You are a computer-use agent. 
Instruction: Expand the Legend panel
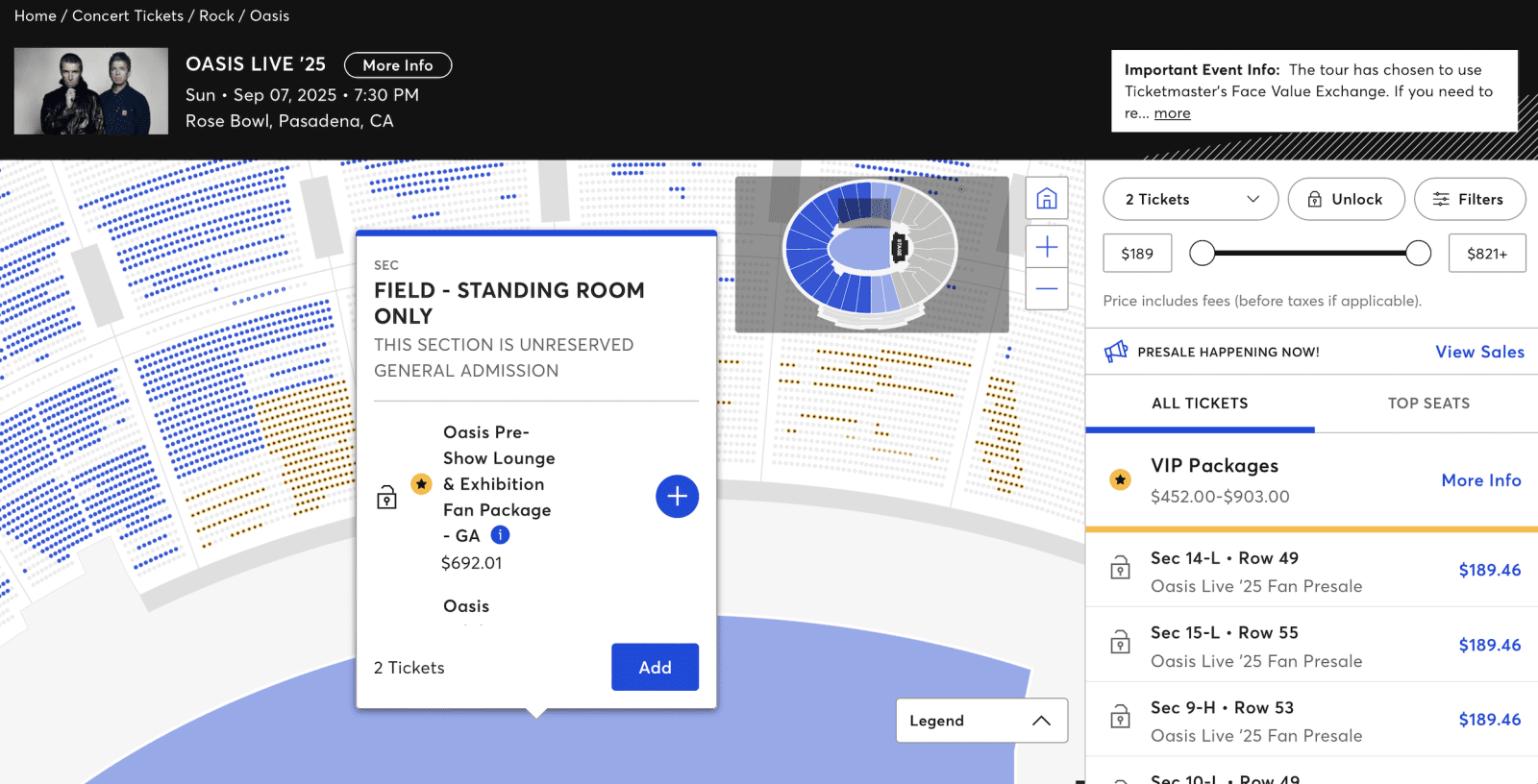click(x=981, y=721)
